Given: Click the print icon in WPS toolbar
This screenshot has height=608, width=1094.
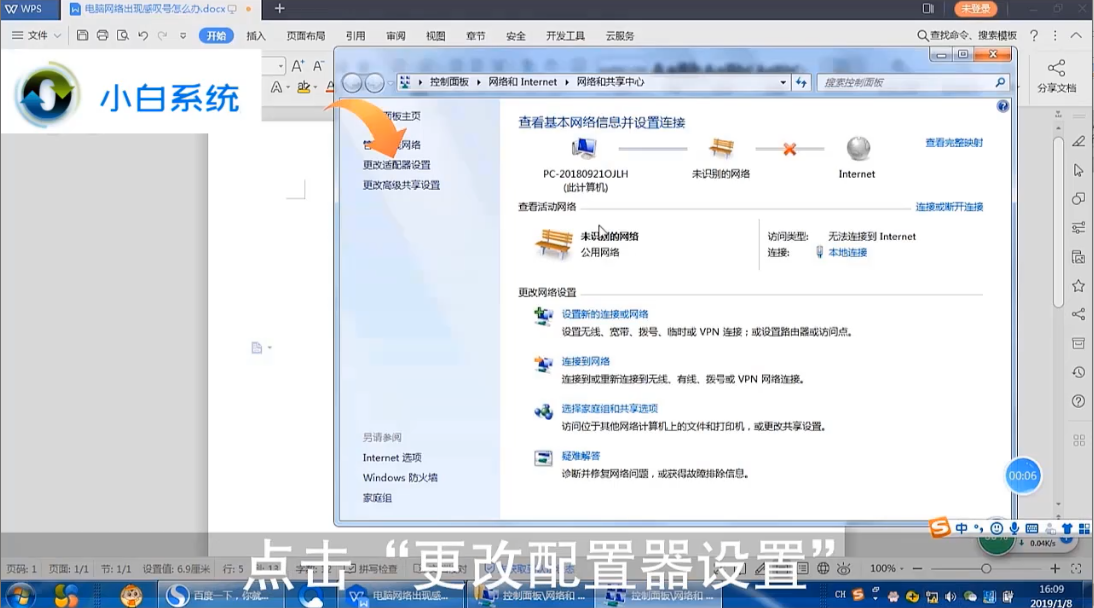Looking at the screenshot, I should pos(103,35).
